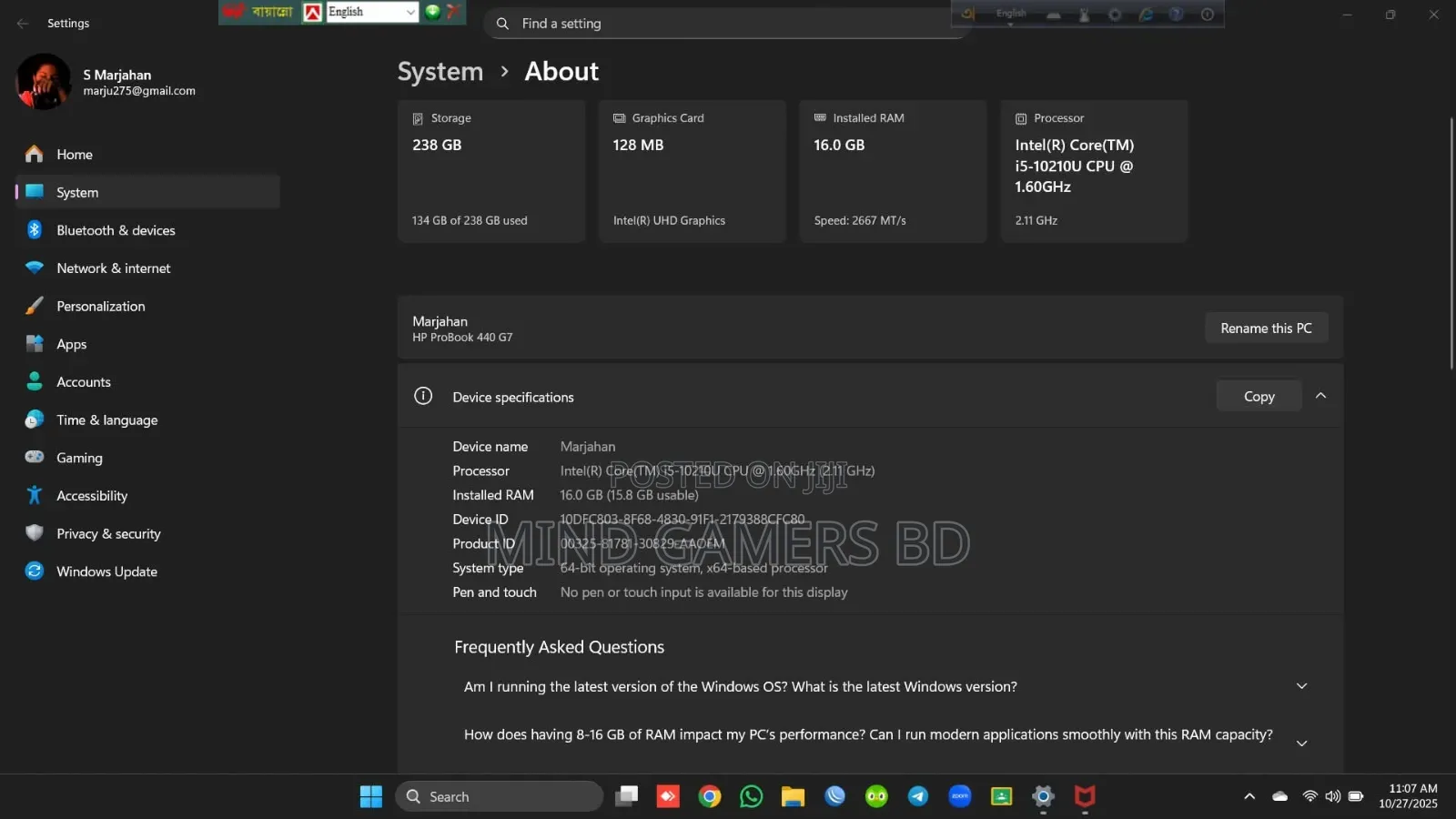Open WhatsApp from the taskbar
Screen dimensions: 1456x819
(752, 797)
